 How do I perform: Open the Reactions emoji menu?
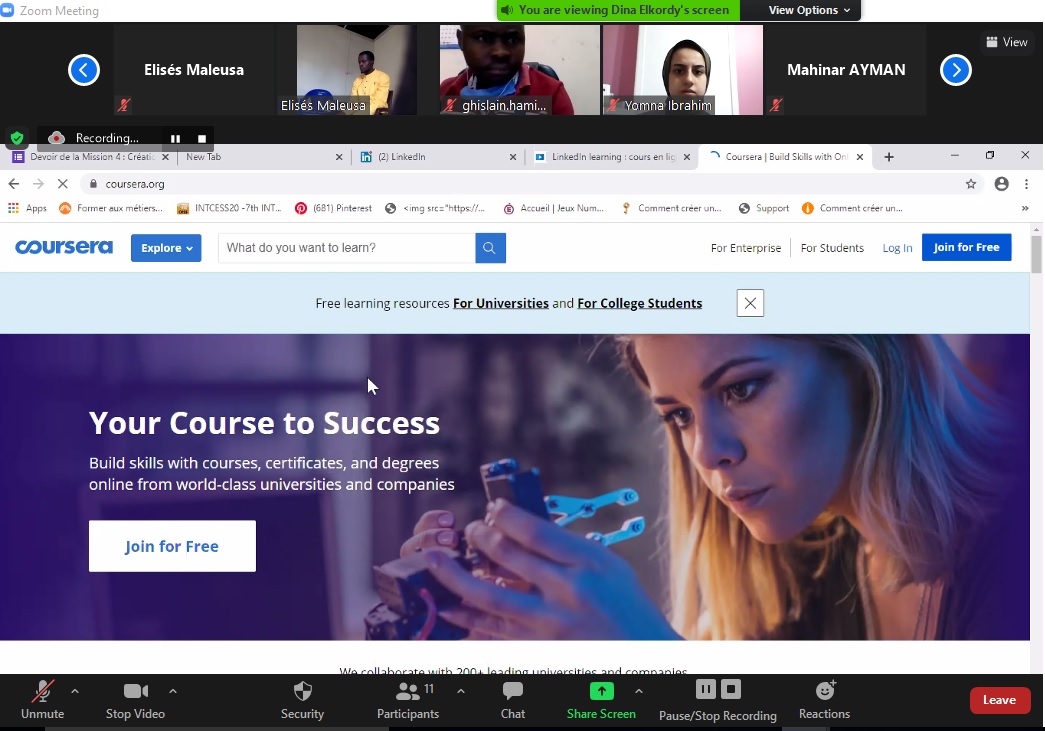pyautogui.click(x=825, y=691)
